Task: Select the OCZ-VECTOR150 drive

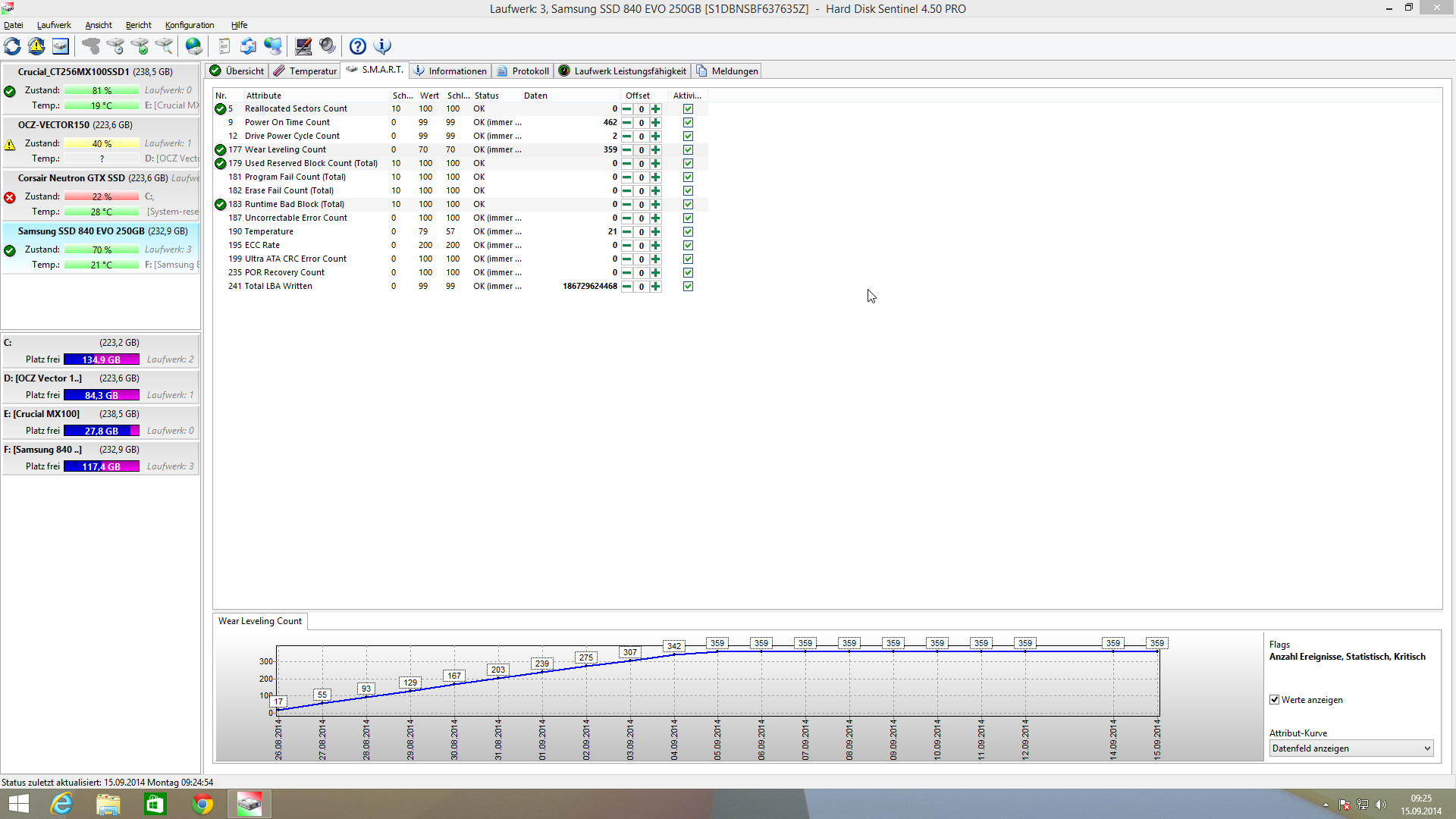Action: pos(101,142)
